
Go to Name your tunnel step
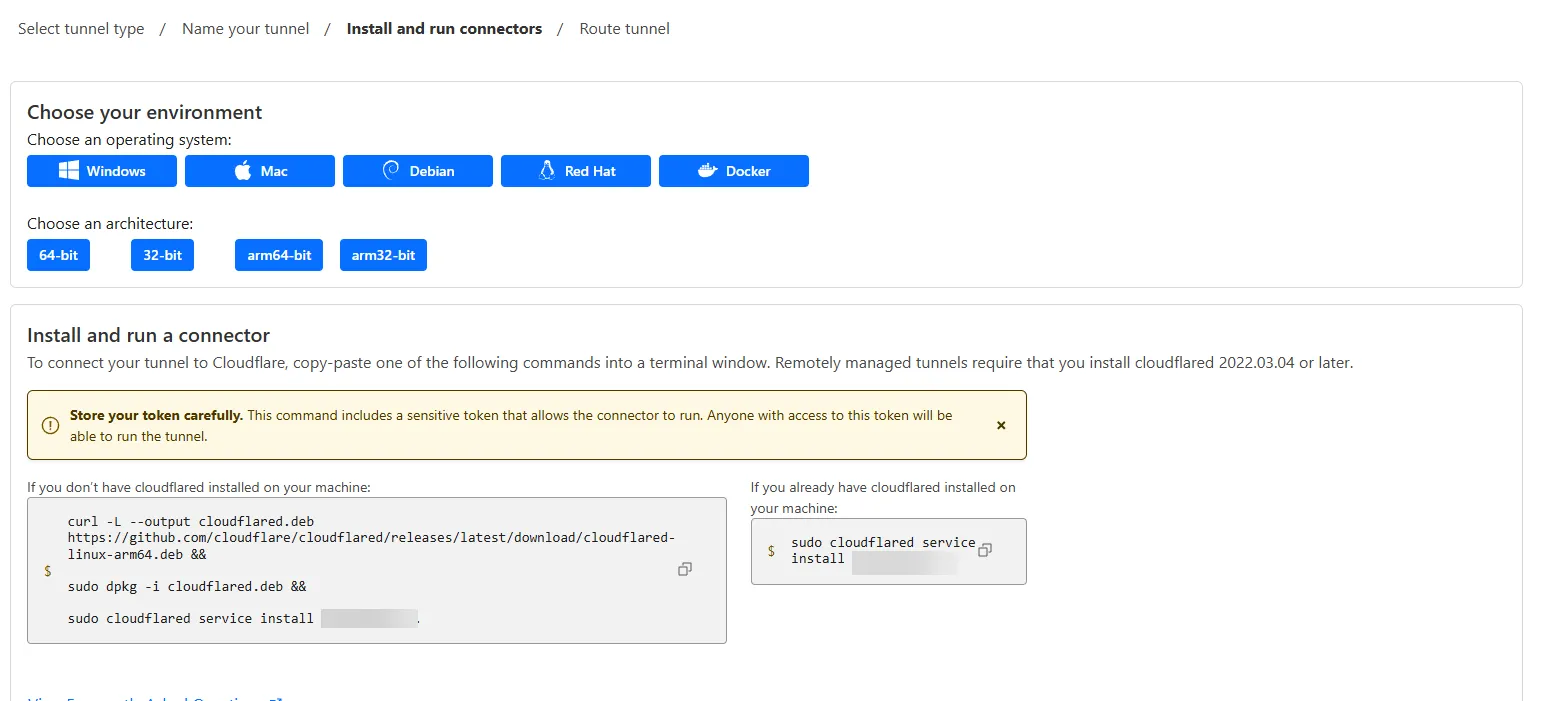coord(246,29)
